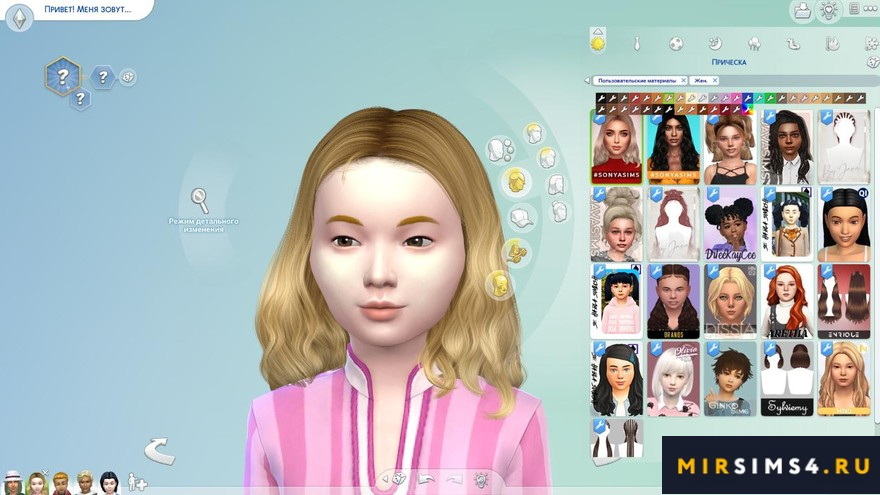Expand the filter panel arrow
880x495 pixels.
587,81
